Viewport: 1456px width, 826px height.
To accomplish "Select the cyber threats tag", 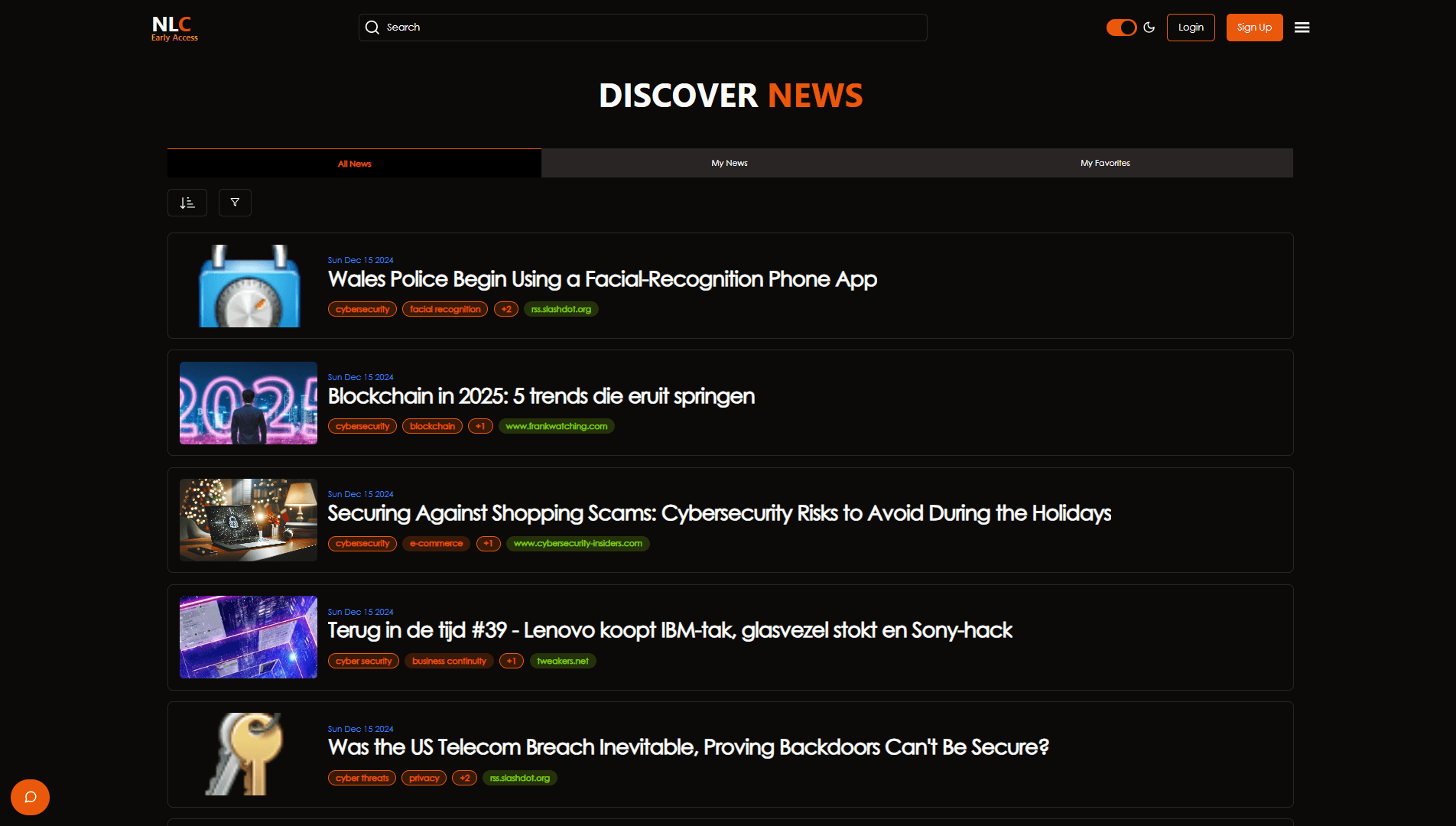I will 362,778.
